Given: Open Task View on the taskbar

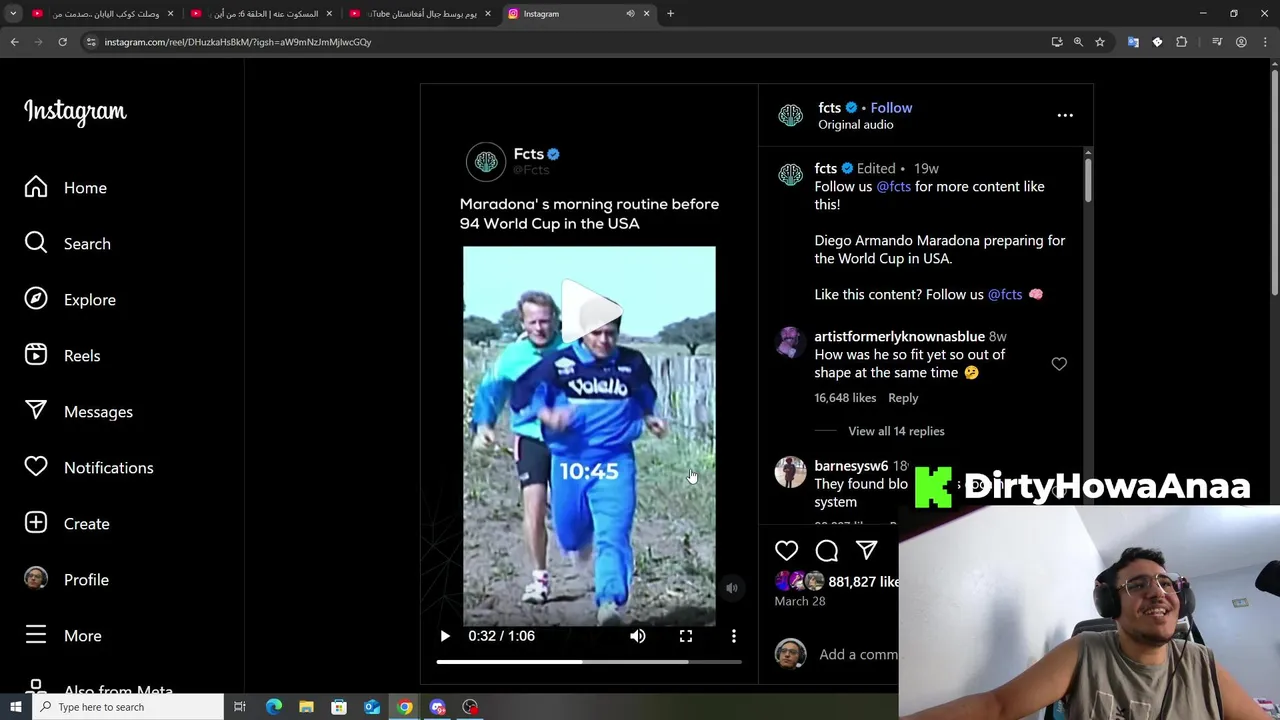Looking at the screenshot, I should pos(240,707).
